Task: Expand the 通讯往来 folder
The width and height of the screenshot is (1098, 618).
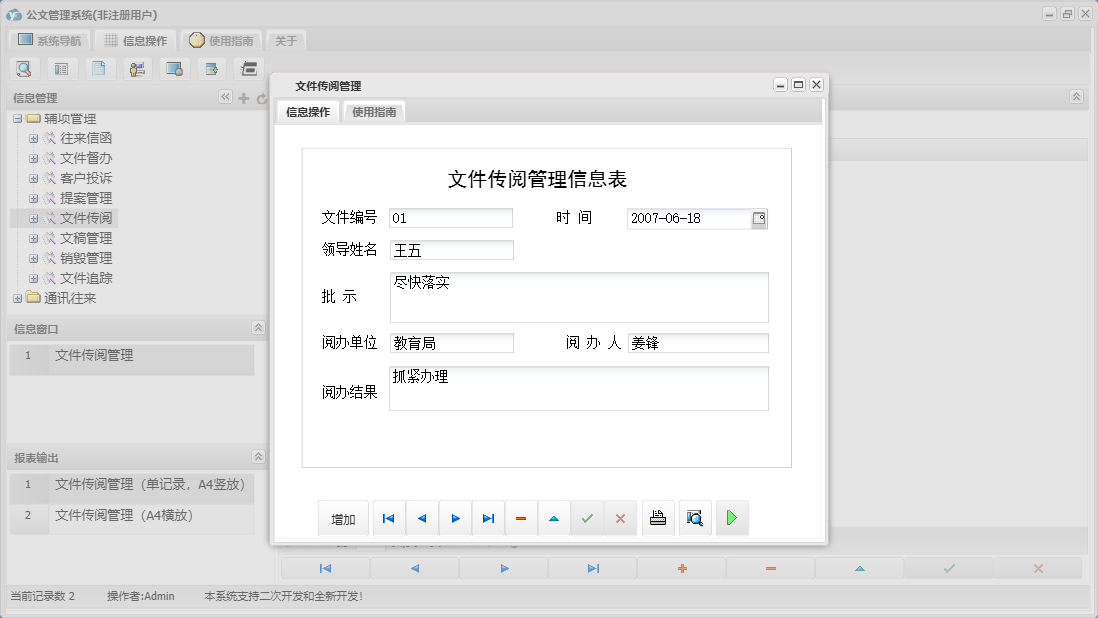Action: (x=16, y=297)
